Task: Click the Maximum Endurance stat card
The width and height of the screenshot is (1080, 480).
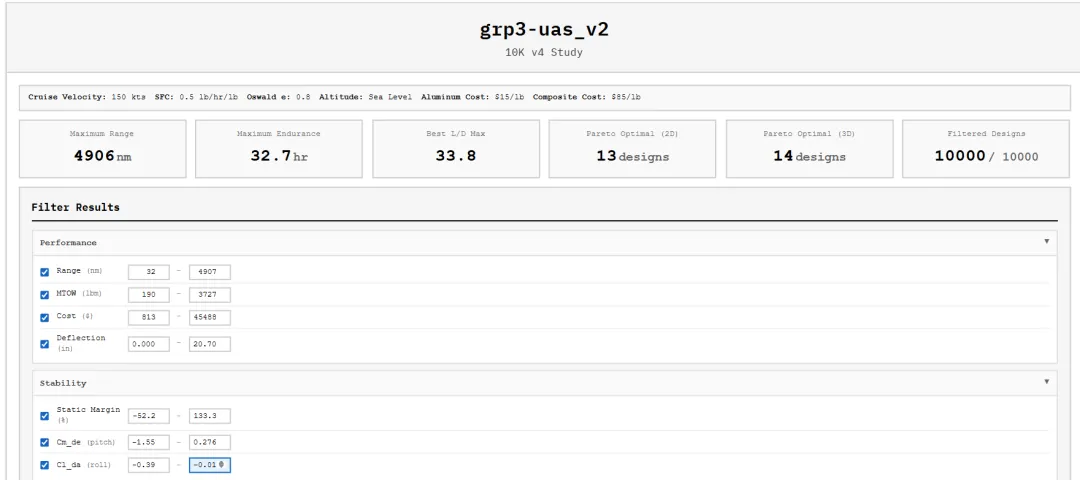Action: tap(279, 149)
